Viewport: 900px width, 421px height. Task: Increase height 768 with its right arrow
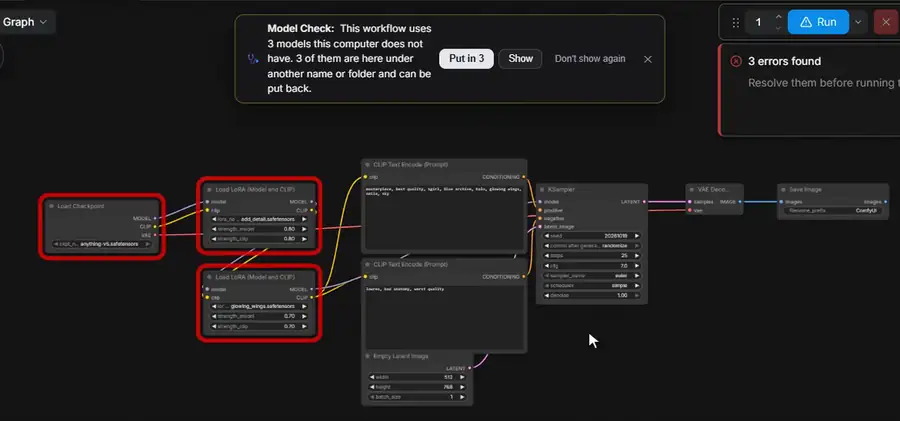click(x=462, y=387)
